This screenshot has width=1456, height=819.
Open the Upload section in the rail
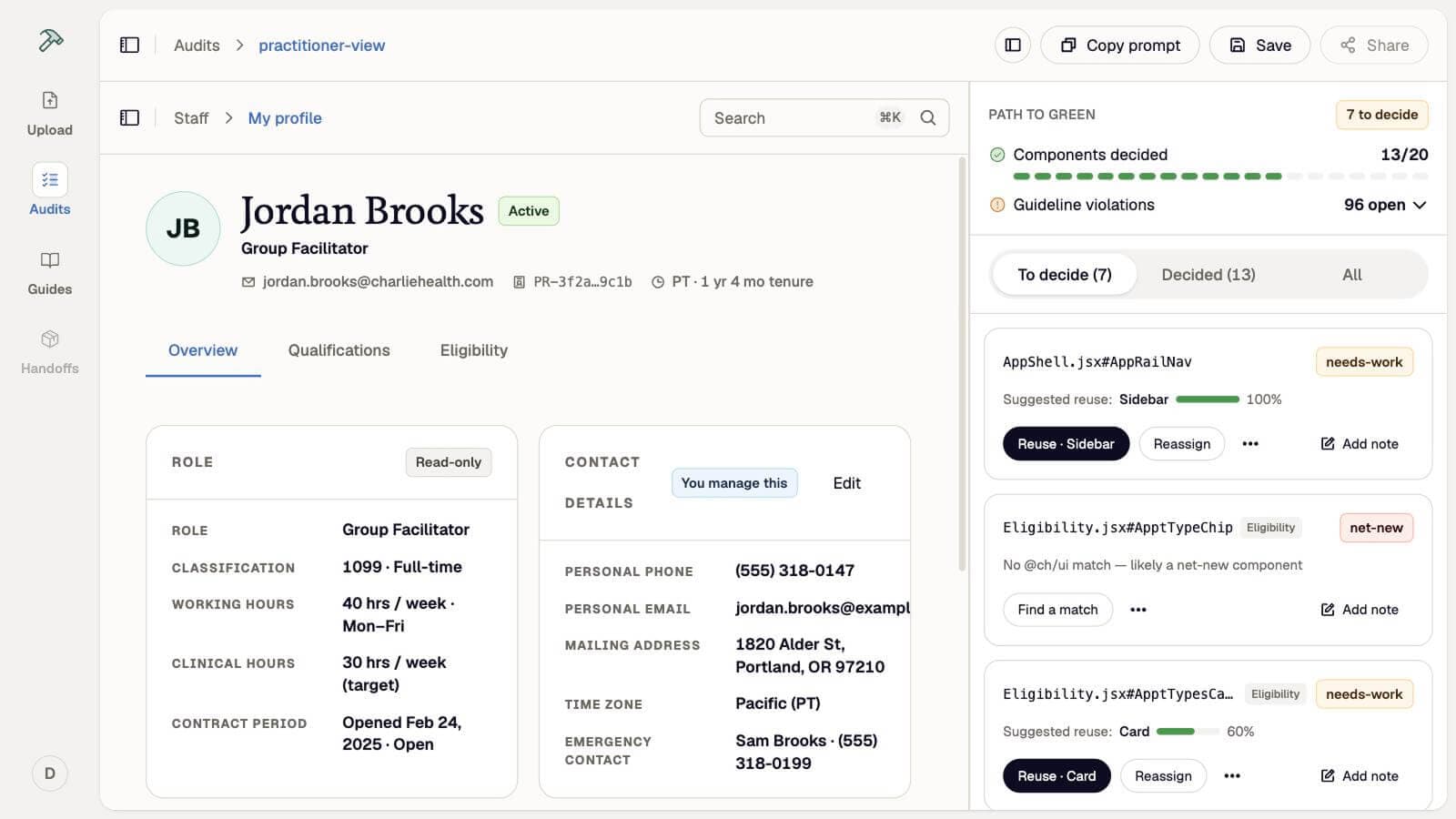click(x=50, y=113)
